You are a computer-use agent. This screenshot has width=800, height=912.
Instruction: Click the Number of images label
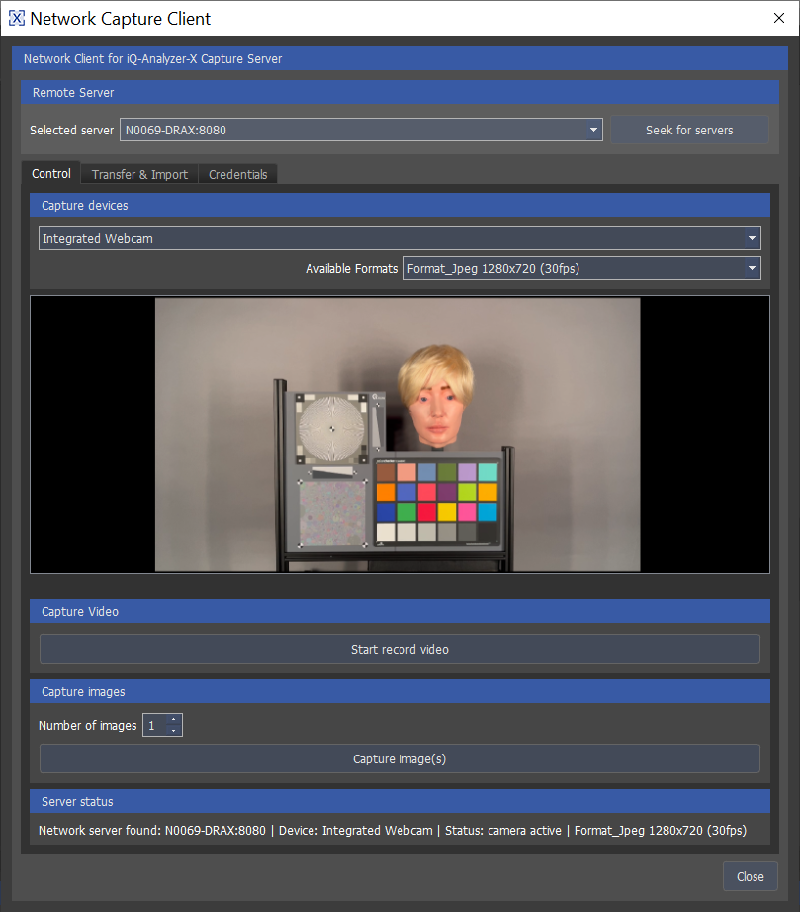point(87,726)
